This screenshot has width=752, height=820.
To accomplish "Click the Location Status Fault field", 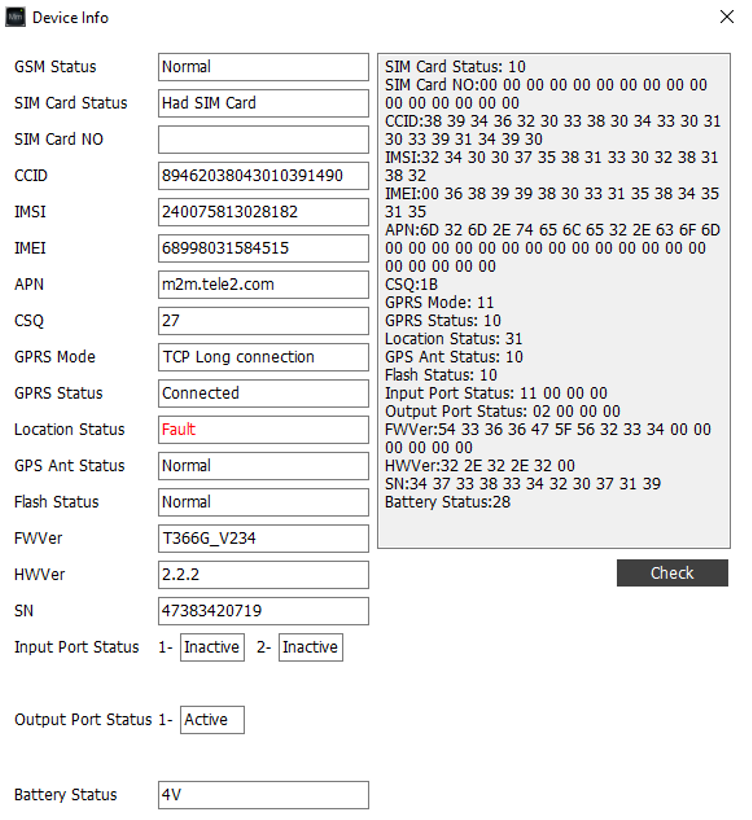I will click(264, 430).
